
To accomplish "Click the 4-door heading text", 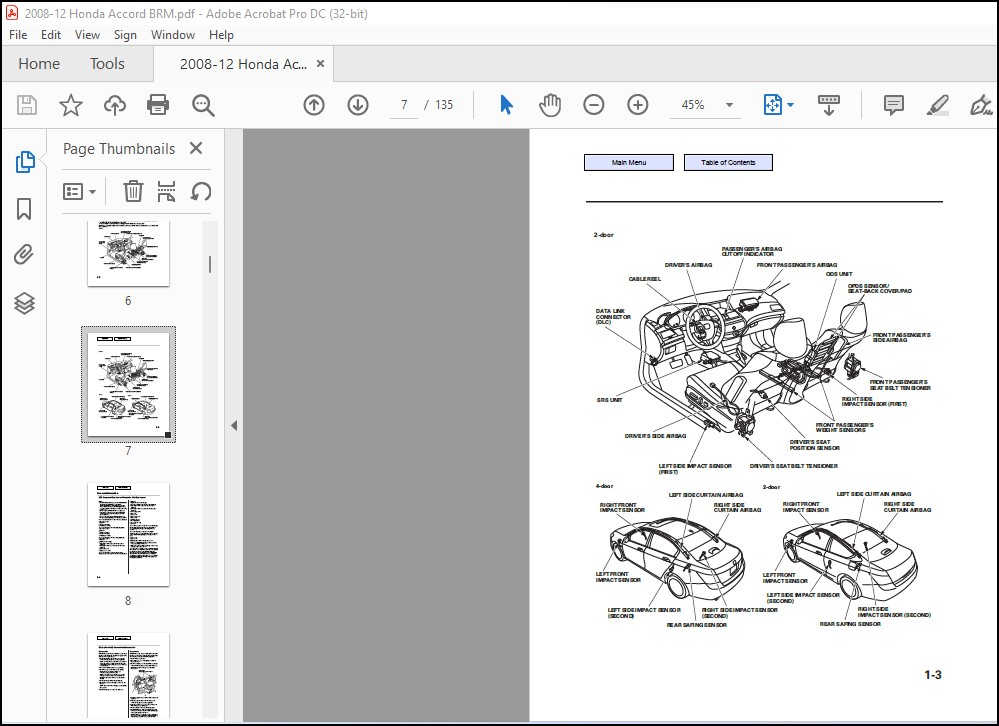I will [604, 486].
